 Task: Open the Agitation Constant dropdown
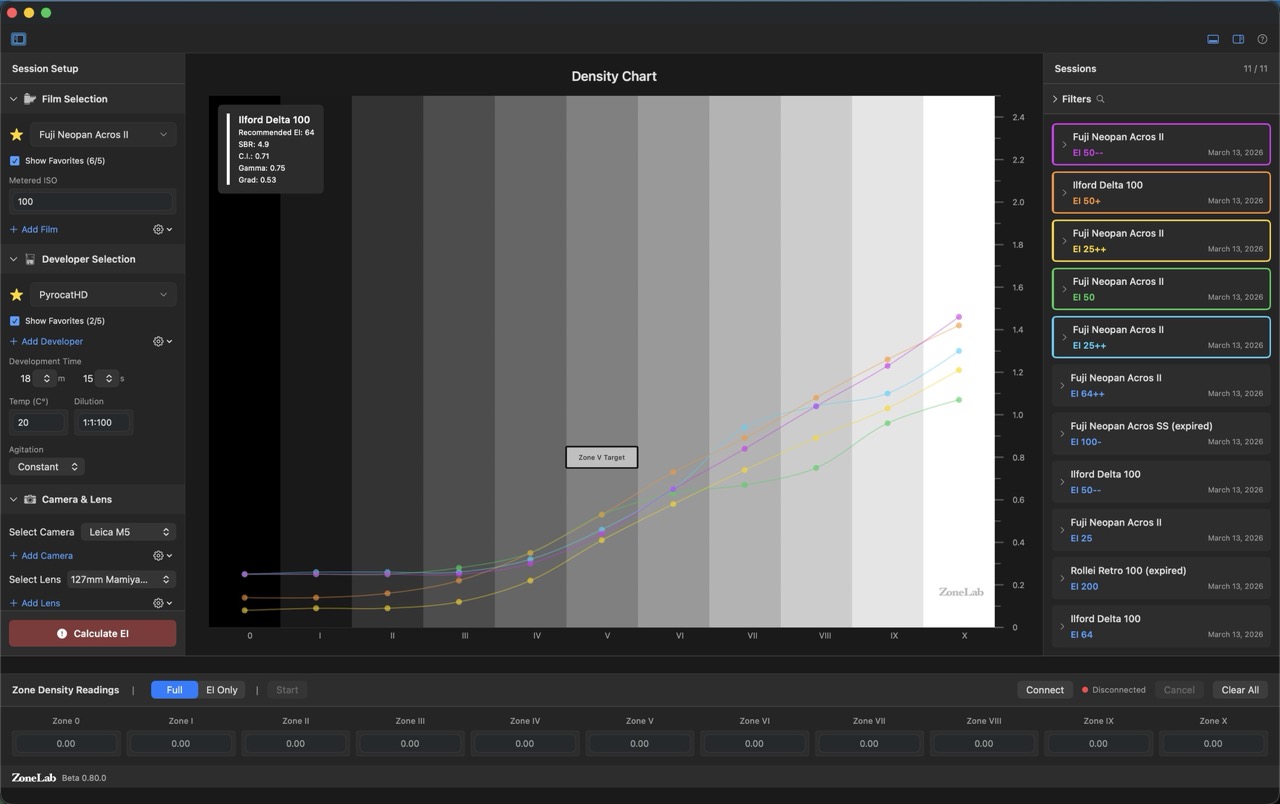point(46,467)
